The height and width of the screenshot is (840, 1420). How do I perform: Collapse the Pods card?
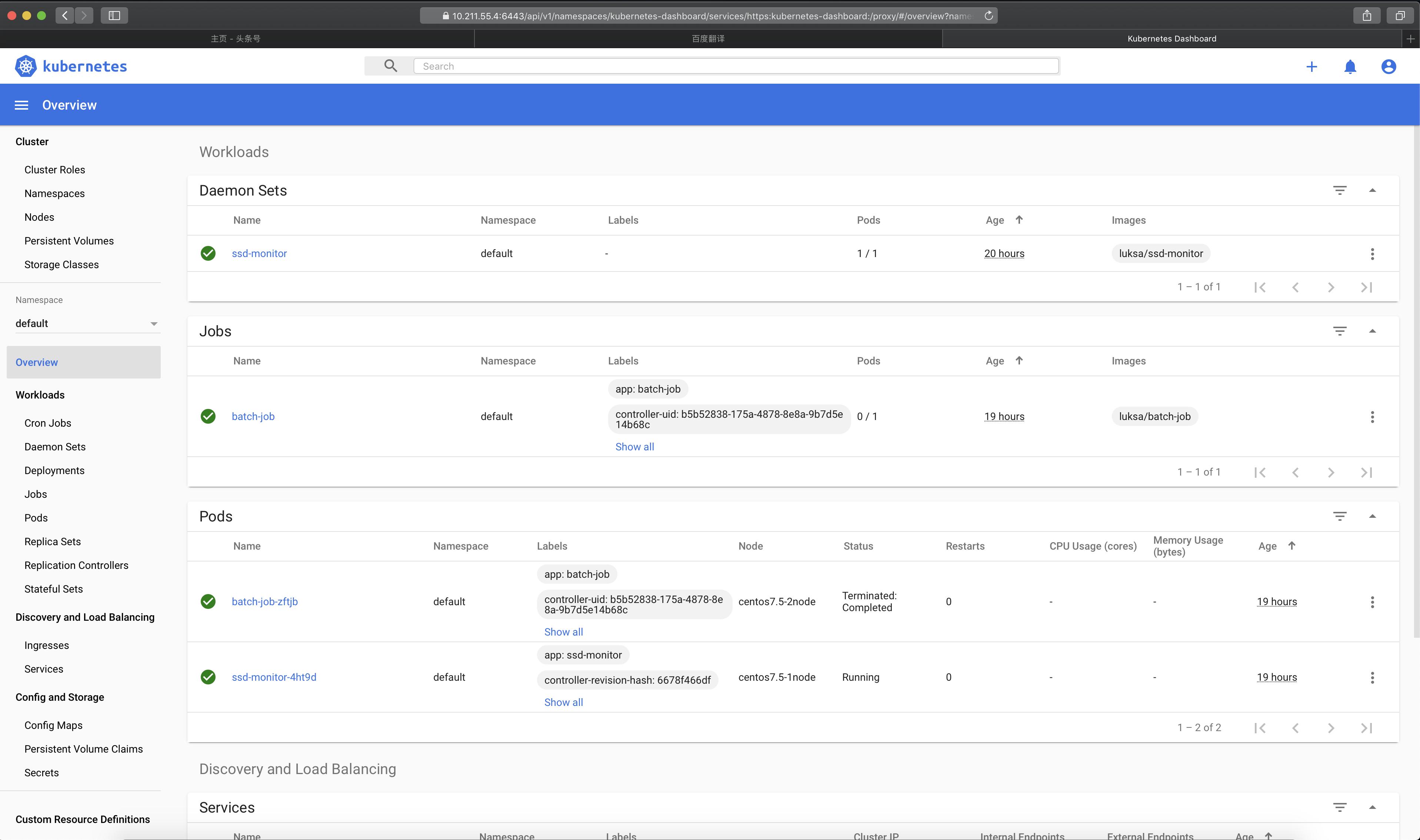[1372, 516]
